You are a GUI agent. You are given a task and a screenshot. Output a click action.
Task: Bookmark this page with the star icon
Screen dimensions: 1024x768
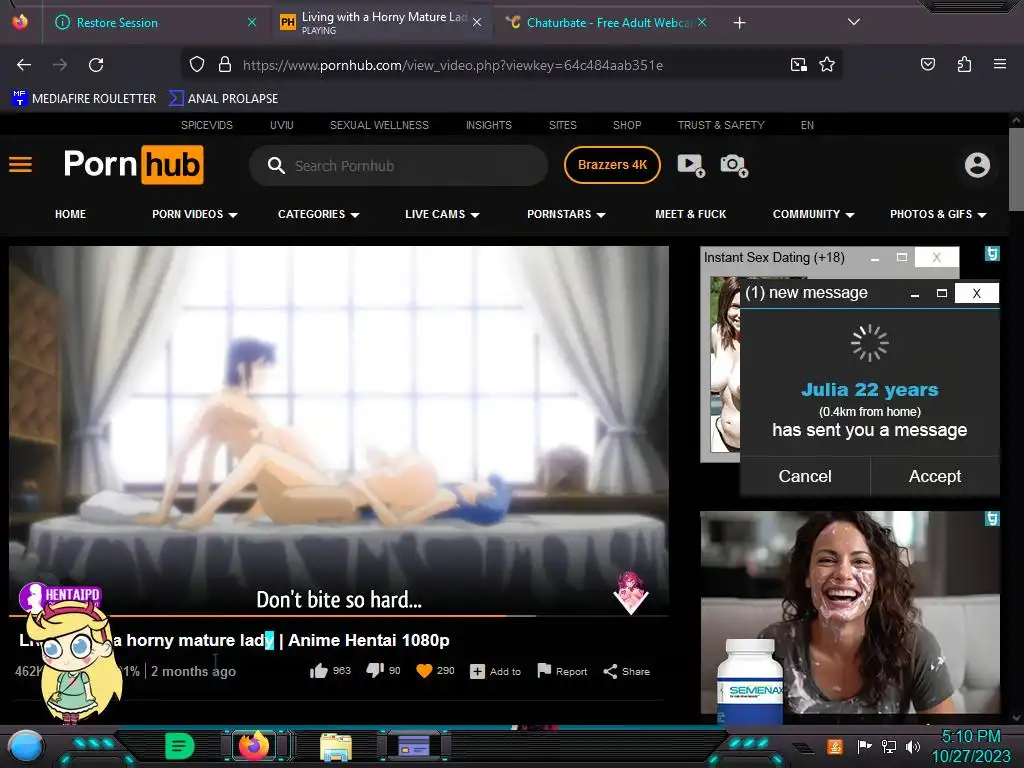827,65
